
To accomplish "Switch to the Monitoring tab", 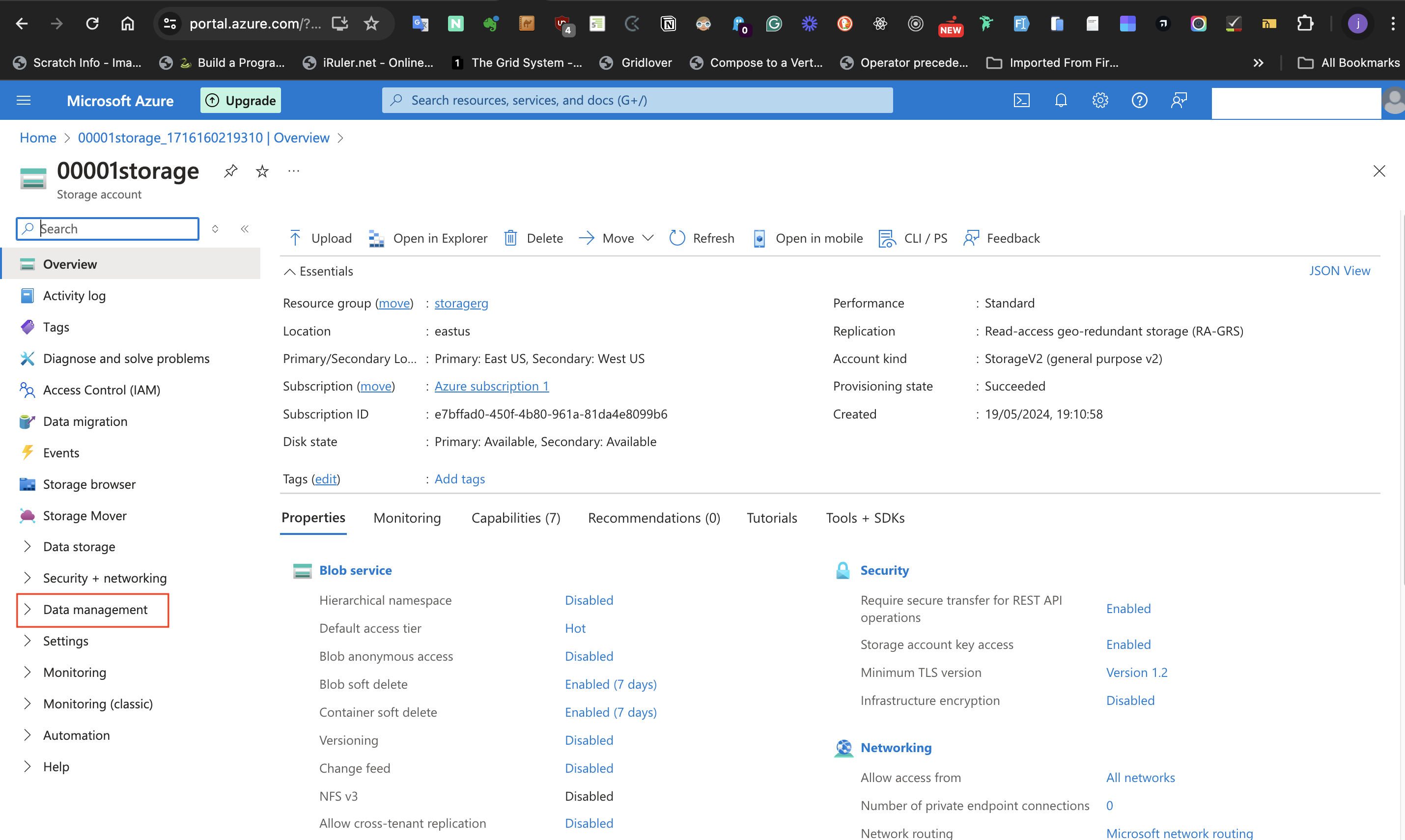I will point(407,518).
